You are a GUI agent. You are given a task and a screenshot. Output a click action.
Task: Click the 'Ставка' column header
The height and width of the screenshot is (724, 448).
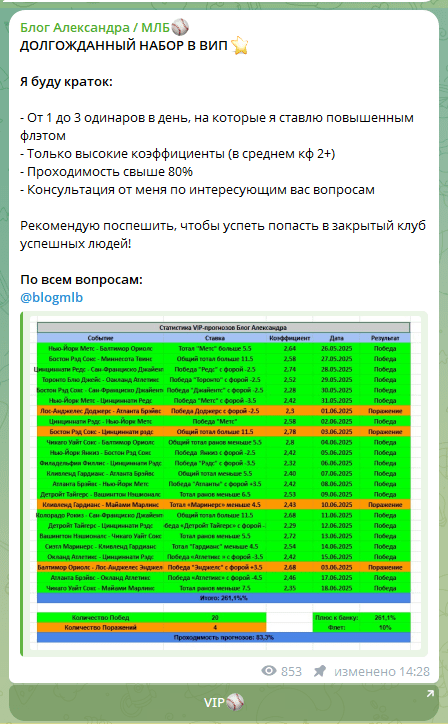(x=215, y=338)
